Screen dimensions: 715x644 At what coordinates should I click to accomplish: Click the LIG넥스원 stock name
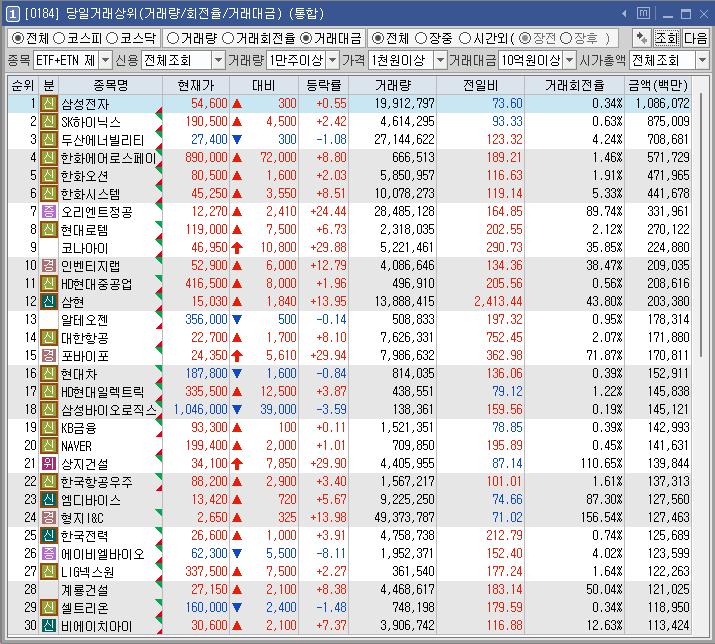(88, 571)
